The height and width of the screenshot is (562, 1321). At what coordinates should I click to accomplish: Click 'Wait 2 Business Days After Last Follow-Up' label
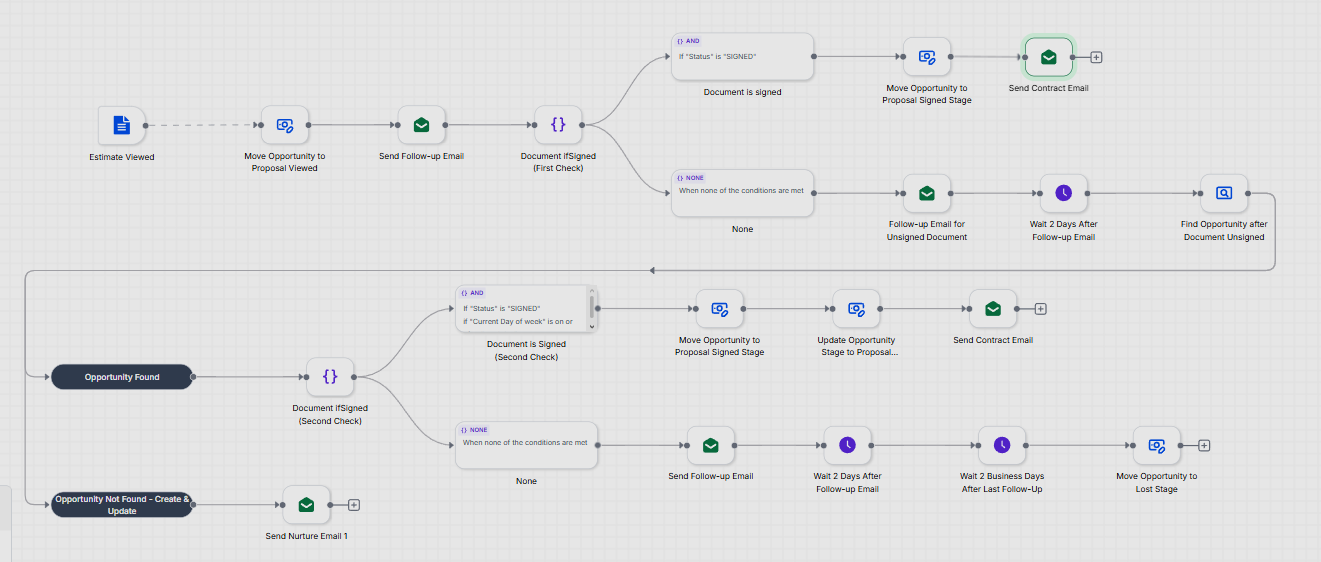(1002, 483)
